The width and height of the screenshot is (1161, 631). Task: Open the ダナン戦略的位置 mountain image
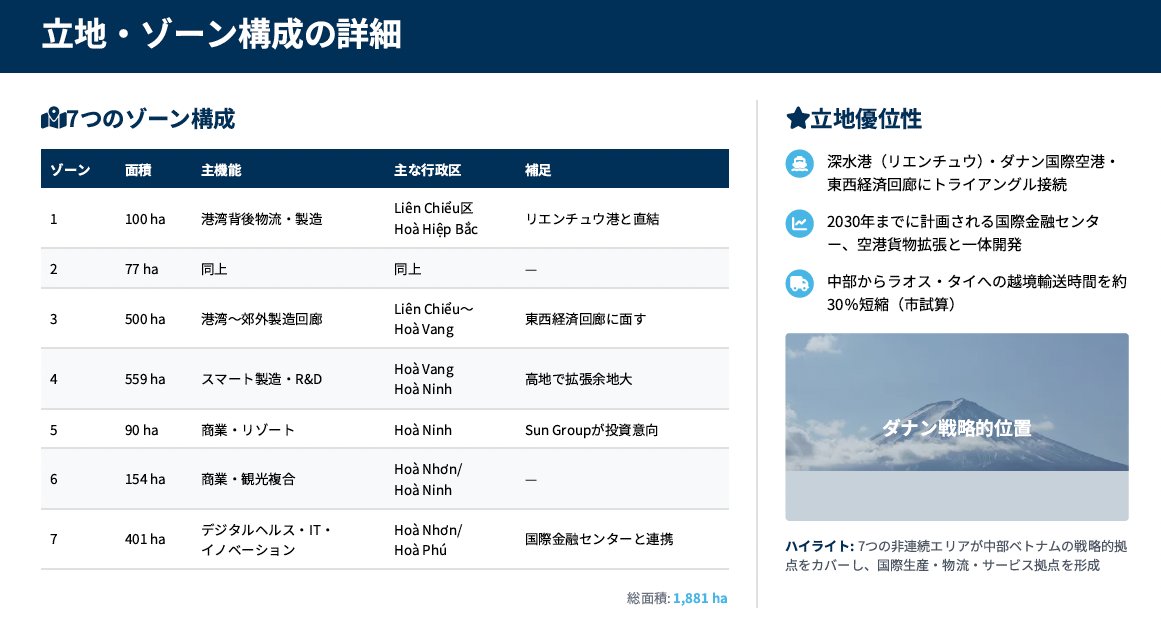(957, 427)
